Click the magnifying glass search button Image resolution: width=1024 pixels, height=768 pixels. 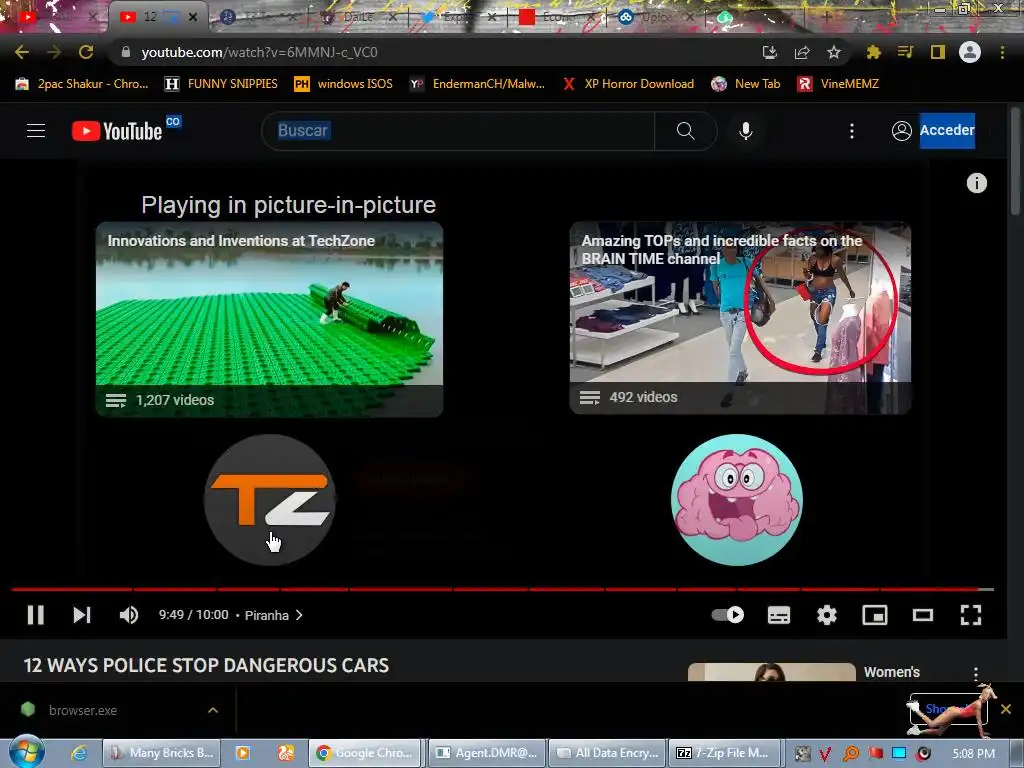[x=685, y=131]
